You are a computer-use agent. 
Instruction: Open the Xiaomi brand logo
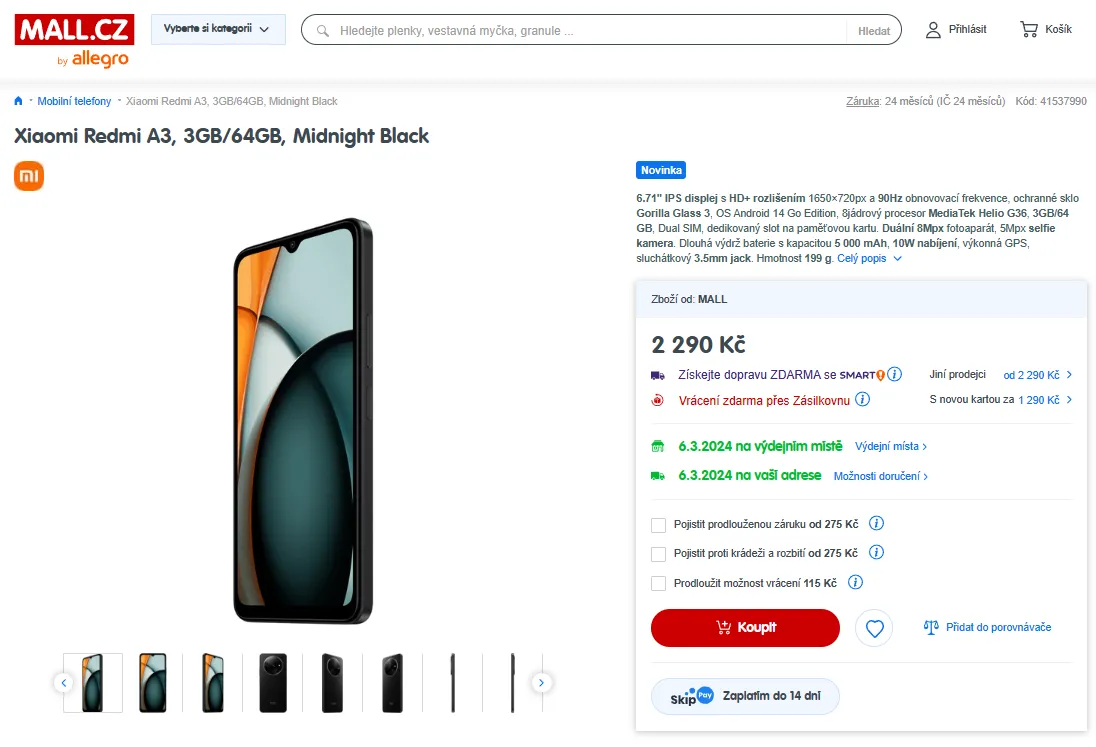coord(29,176)
